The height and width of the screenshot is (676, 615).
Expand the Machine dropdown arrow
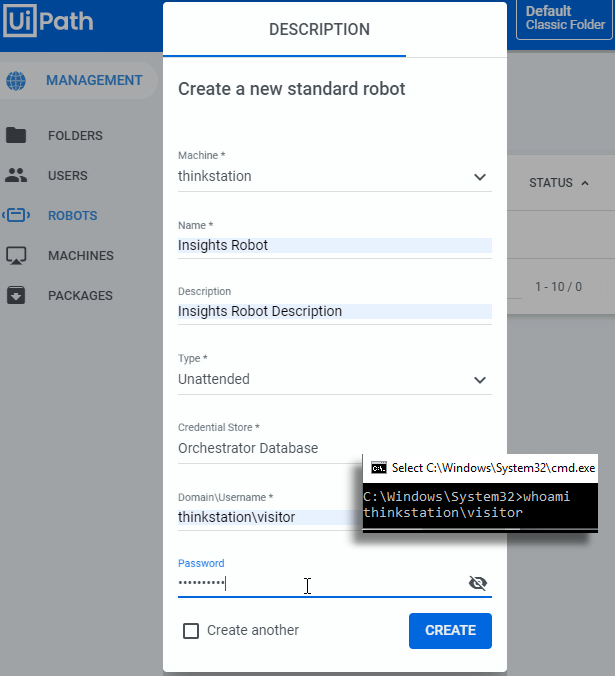[x=479, y=177]
